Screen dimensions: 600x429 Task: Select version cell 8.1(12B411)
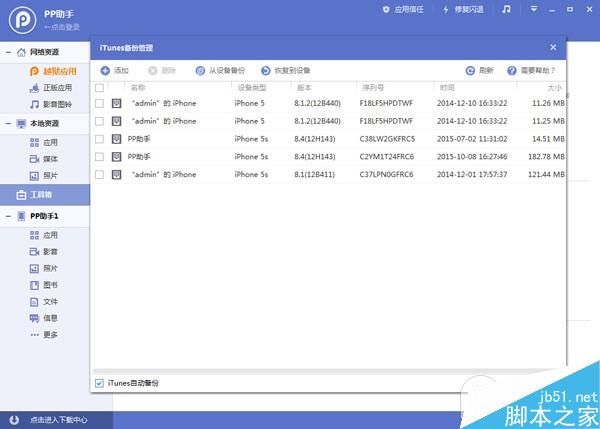(314, 175)
